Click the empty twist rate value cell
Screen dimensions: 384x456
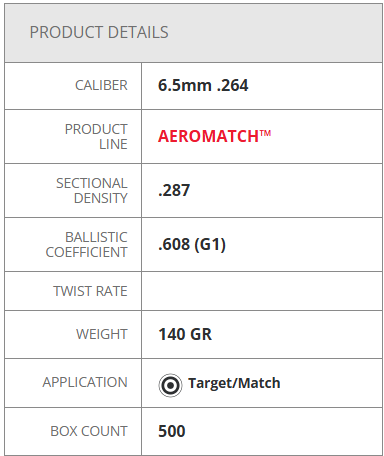(262, 291)
